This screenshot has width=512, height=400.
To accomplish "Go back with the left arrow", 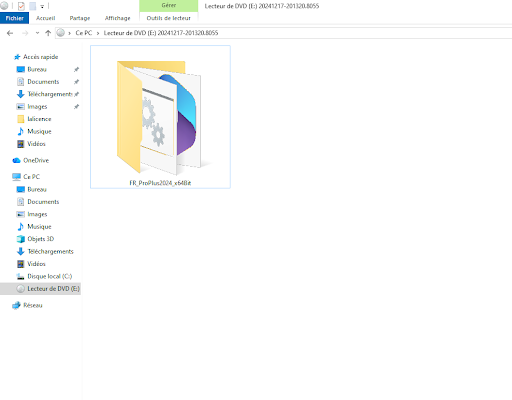I will point(10,33).
